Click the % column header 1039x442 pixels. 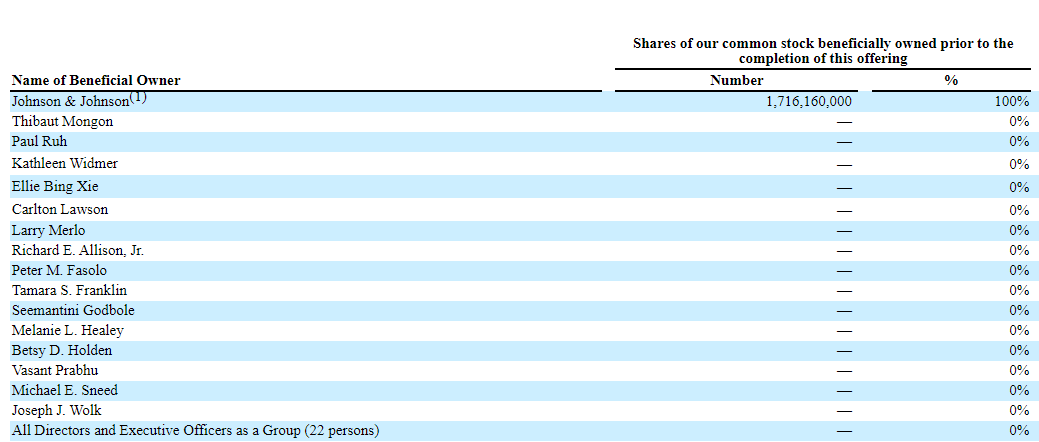(951, 80)
